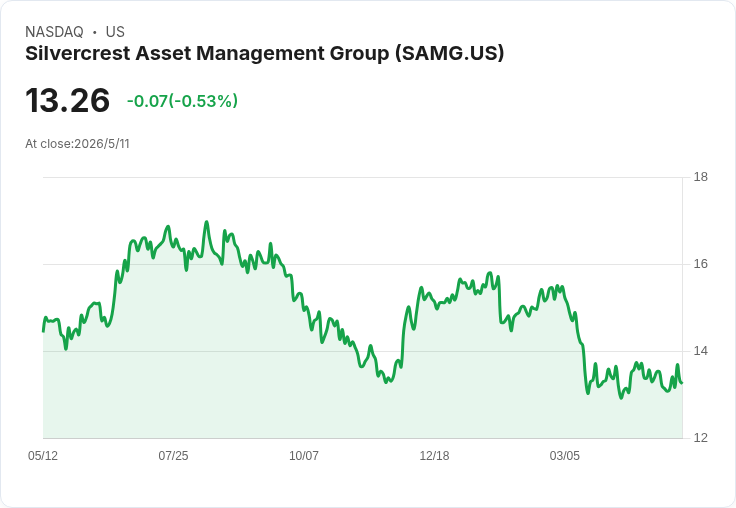Click the 12/18 date axis label
The image size is (736, 508).
coord(434,455)
